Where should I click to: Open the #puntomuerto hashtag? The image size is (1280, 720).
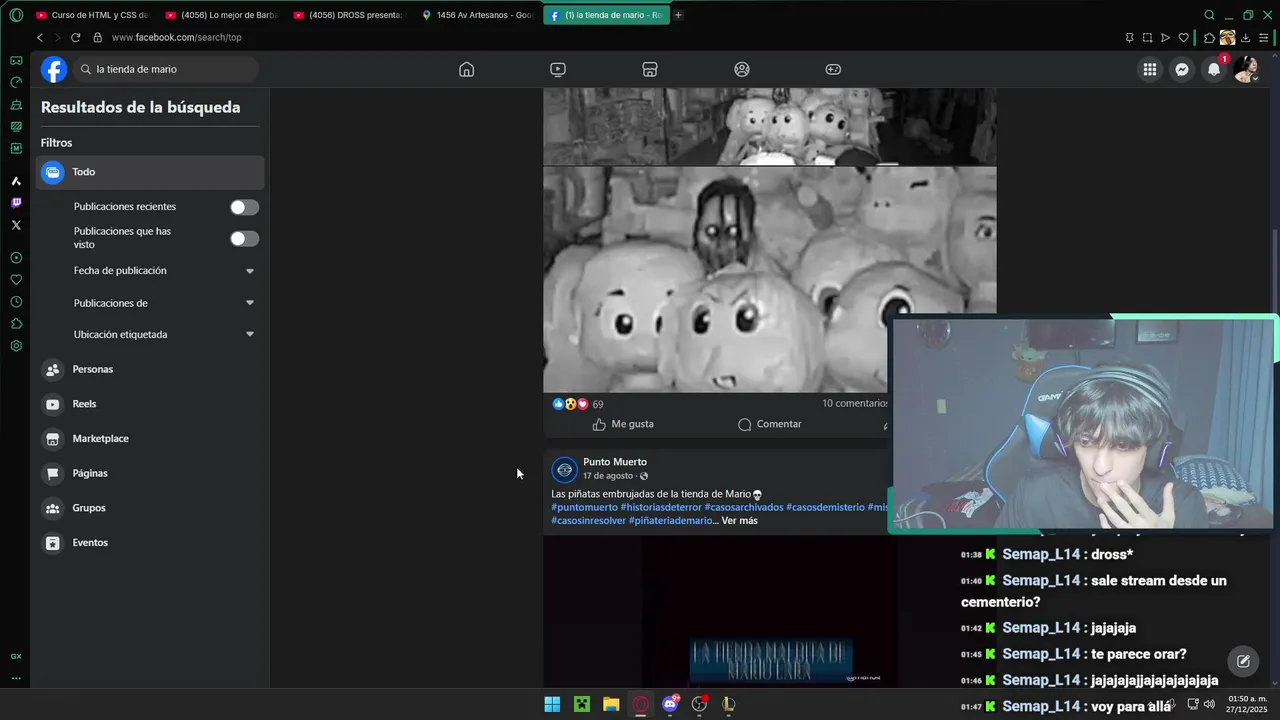(584, 507)
